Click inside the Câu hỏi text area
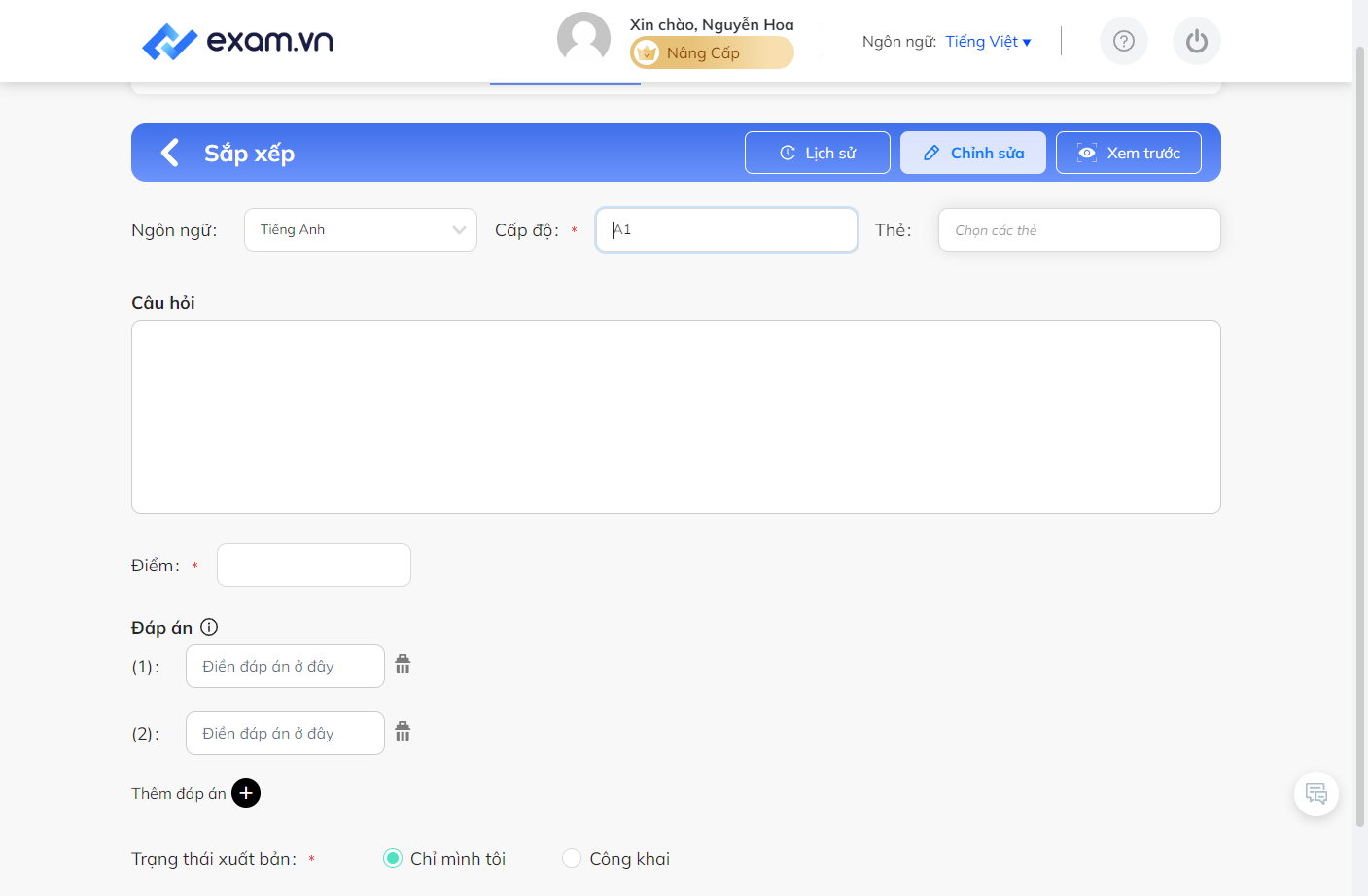The height and width of the screenshot is (896, 1368). point(676,417)
